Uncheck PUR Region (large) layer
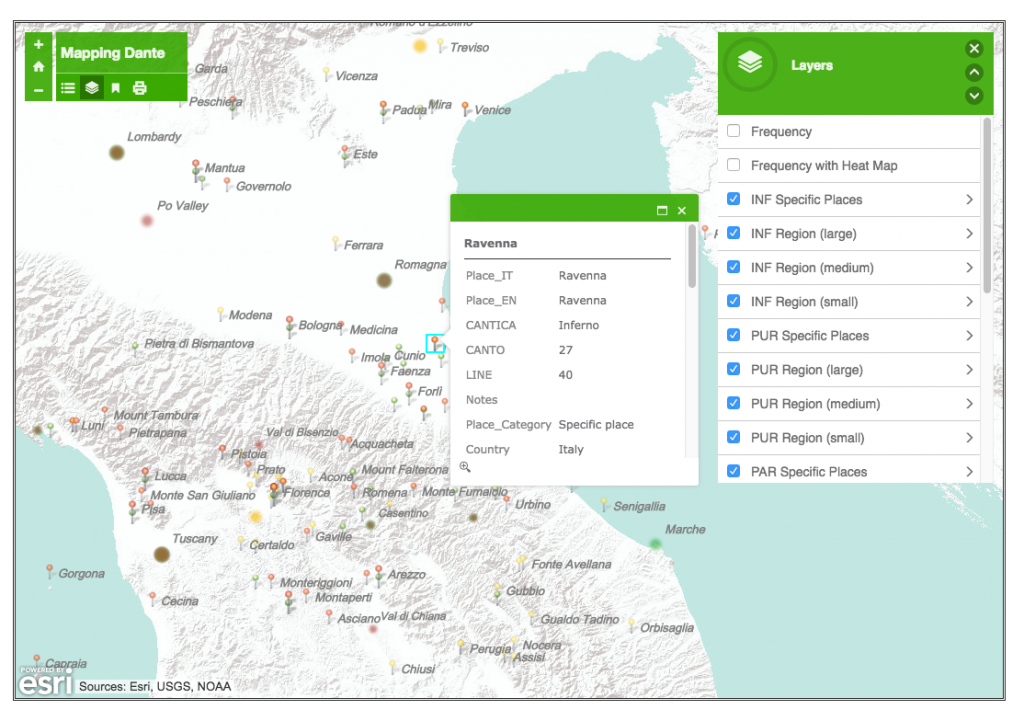This screenshot has height=721, width=1024. [734, 368]
